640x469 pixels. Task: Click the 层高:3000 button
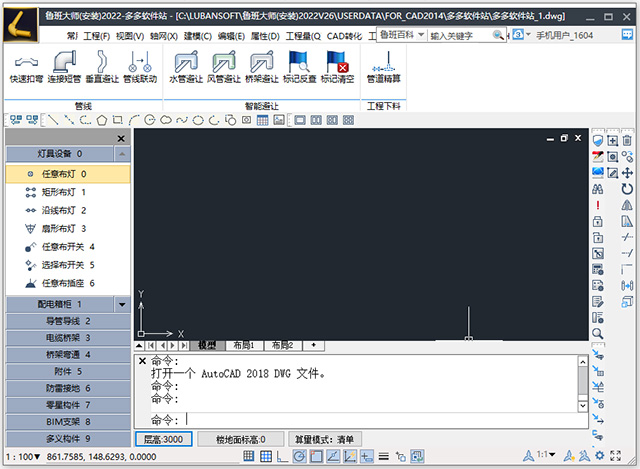pyautogui.click(x=163, y=439)
